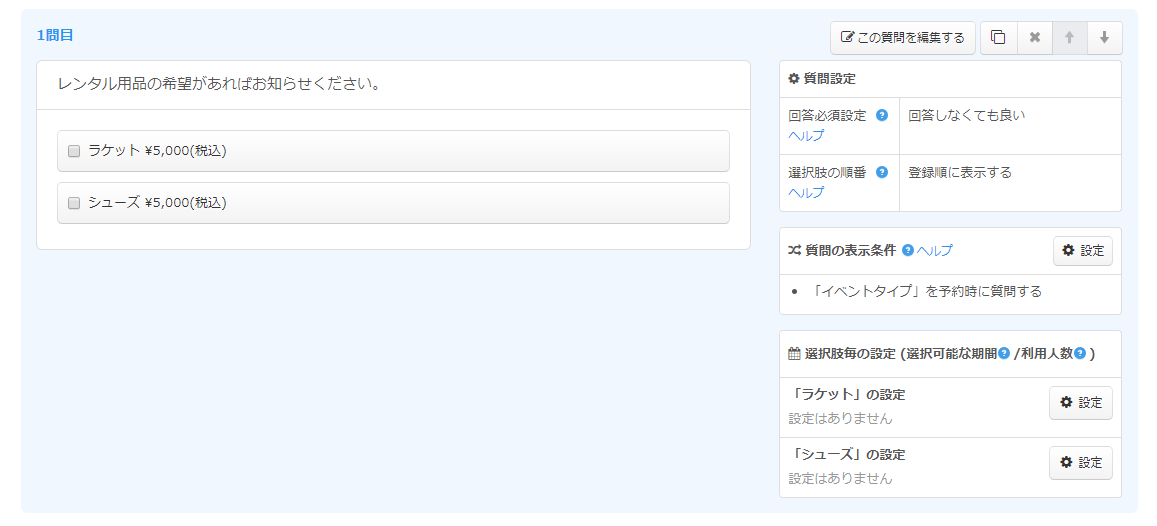This screenshot has width=1157, height=526.
Task: Click the この質問を編集する button
Action: (902, 38)
